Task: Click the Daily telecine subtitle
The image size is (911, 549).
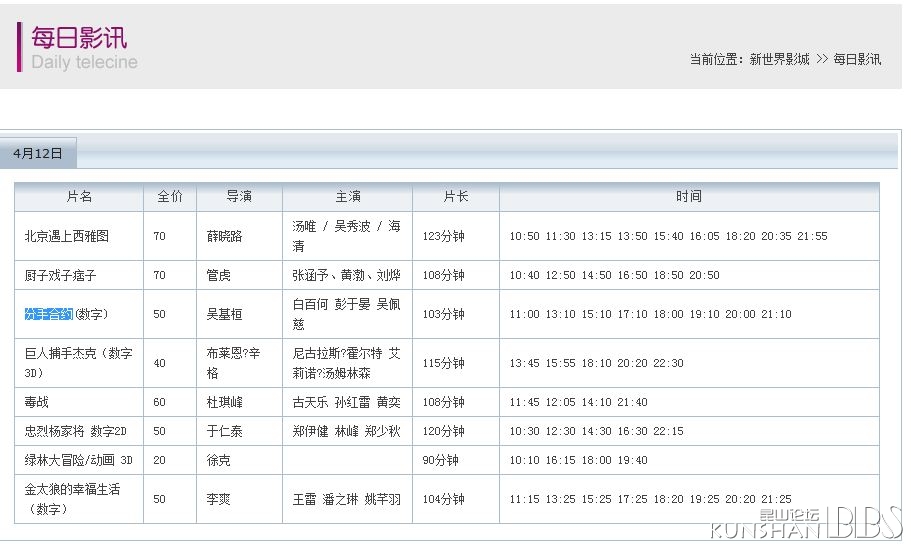Action: coord(84,62)
